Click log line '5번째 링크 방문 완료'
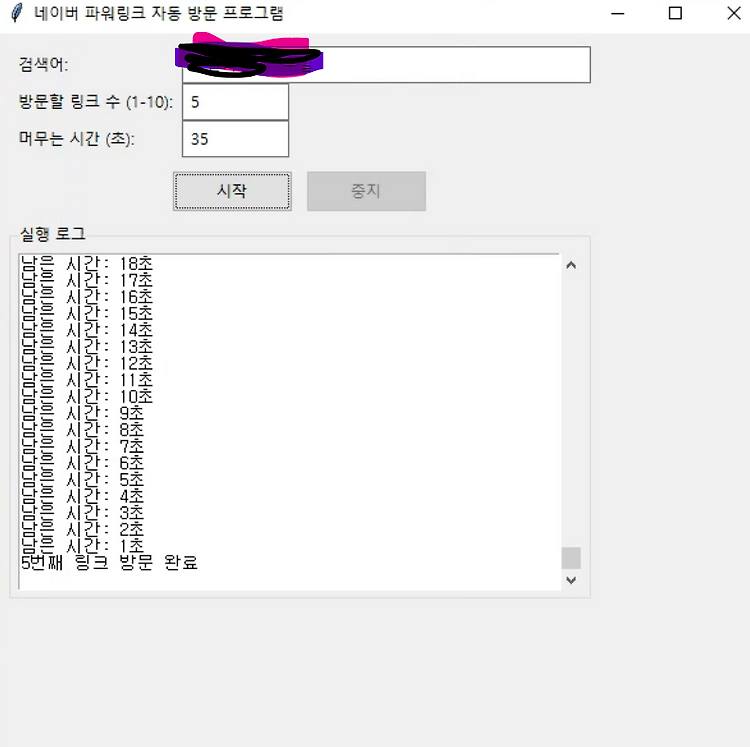 click(110, 562)
